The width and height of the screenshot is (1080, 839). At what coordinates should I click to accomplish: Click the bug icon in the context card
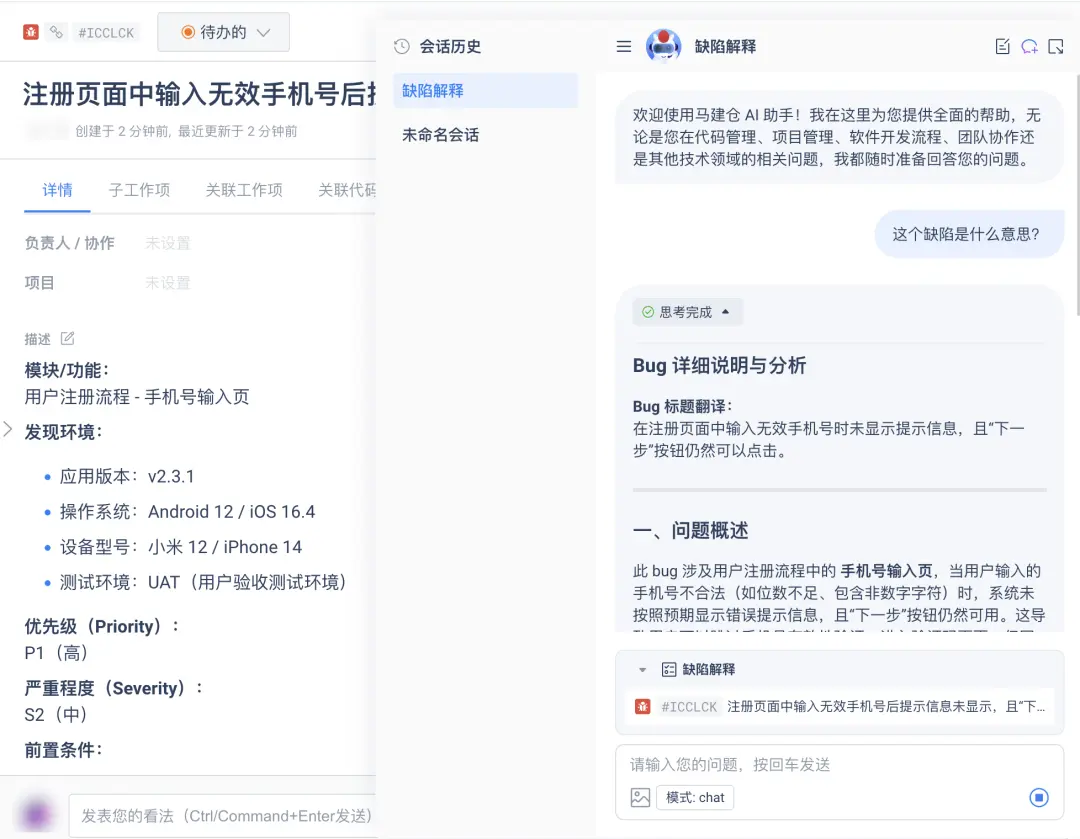642,707
